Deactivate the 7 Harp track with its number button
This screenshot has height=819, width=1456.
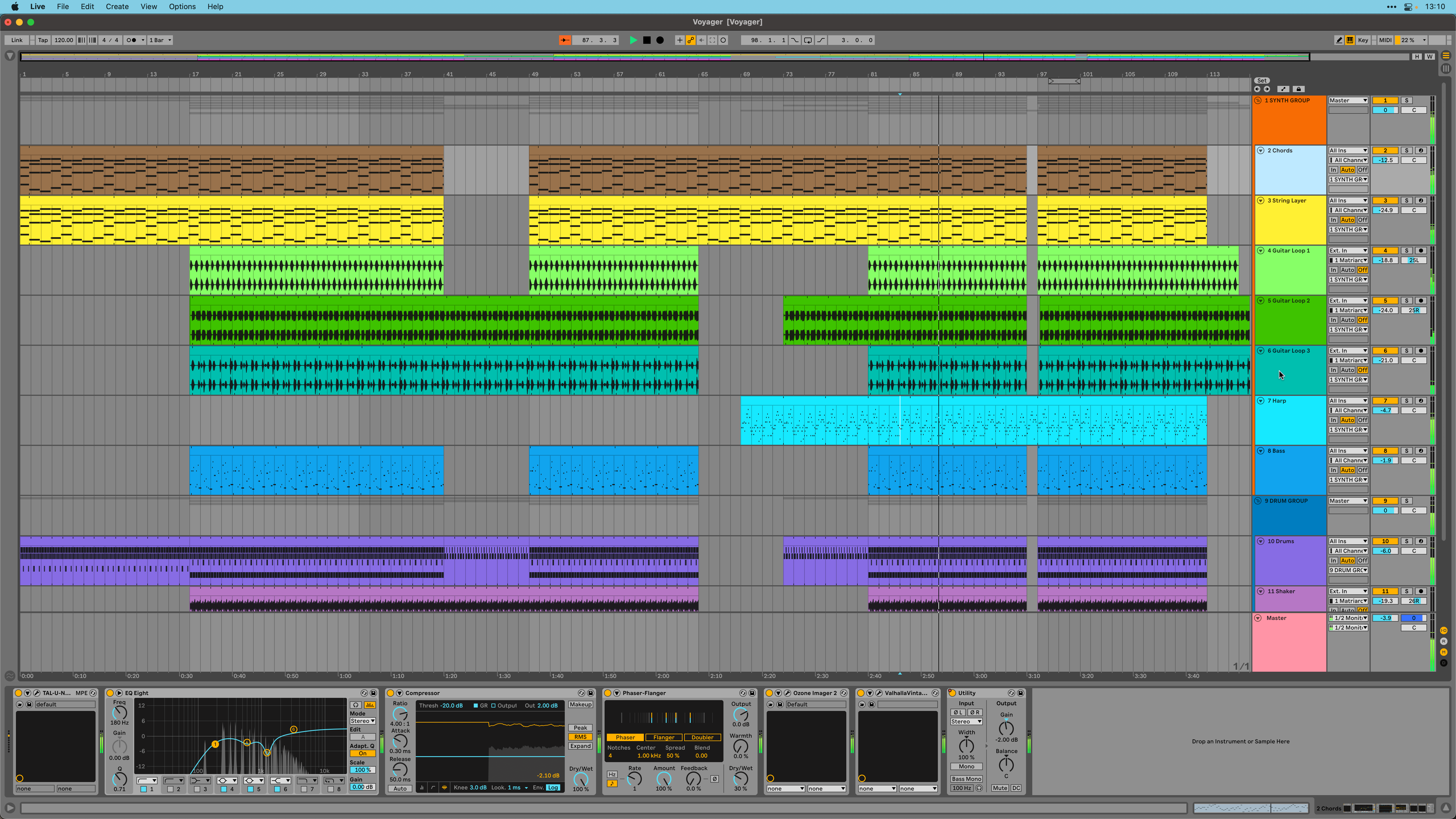[1385, 401]
